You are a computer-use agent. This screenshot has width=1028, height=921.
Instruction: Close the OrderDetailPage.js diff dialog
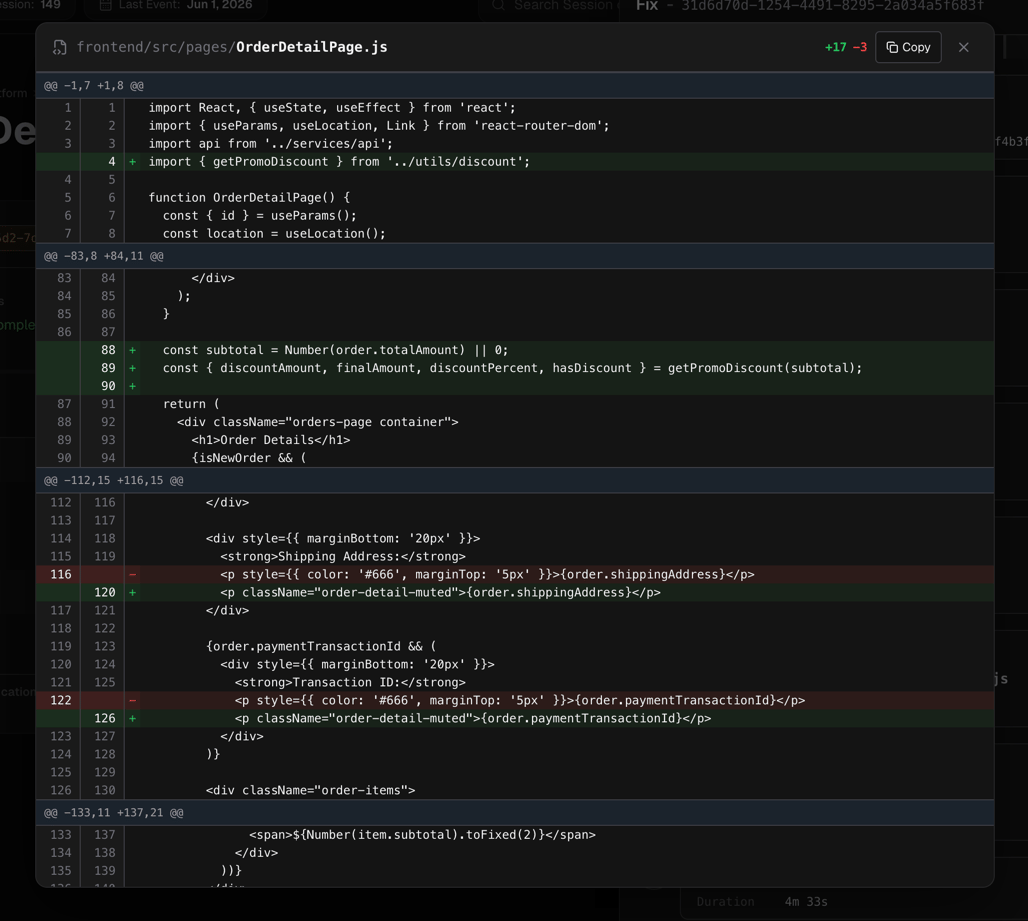[x=963, y=47]
